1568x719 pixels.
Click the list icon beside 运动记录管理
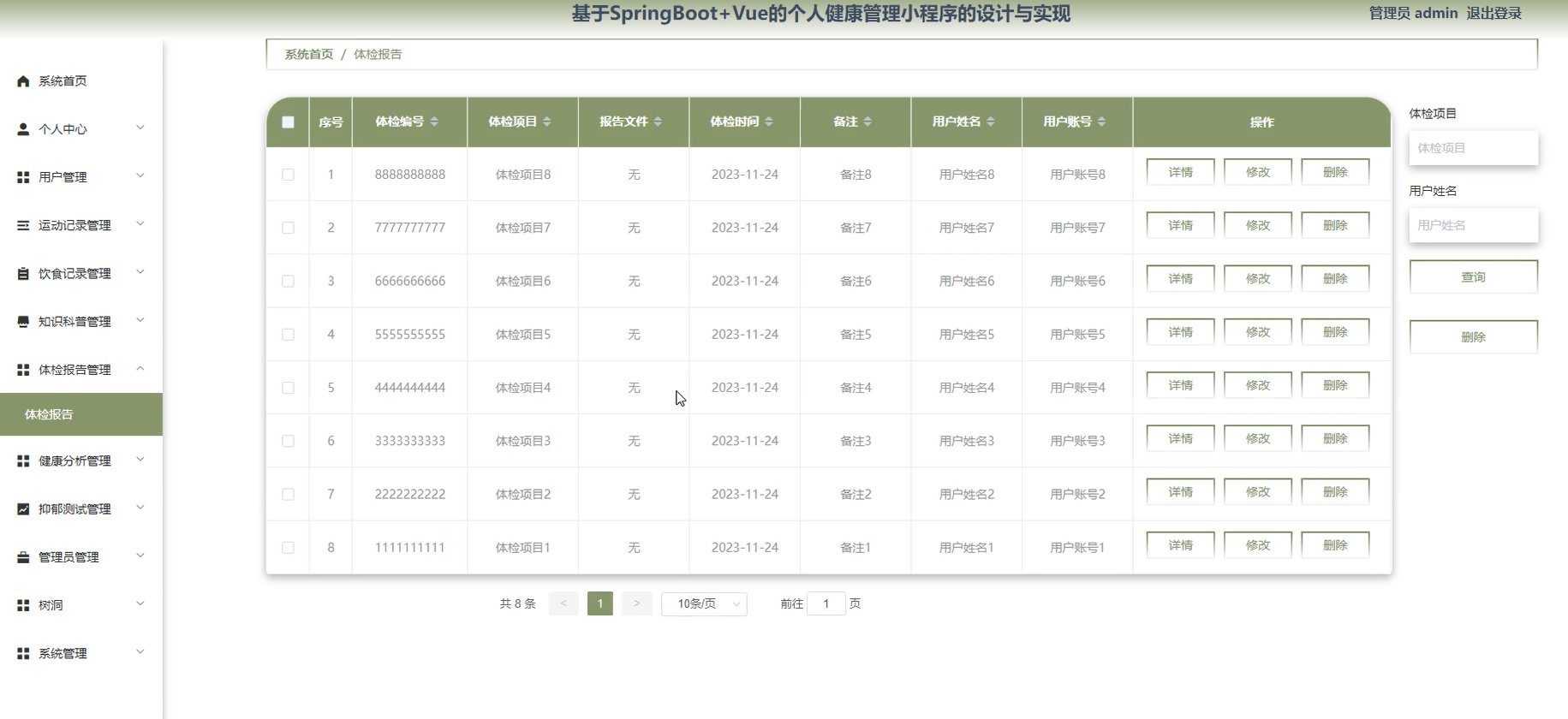click(x=23, y=225)
